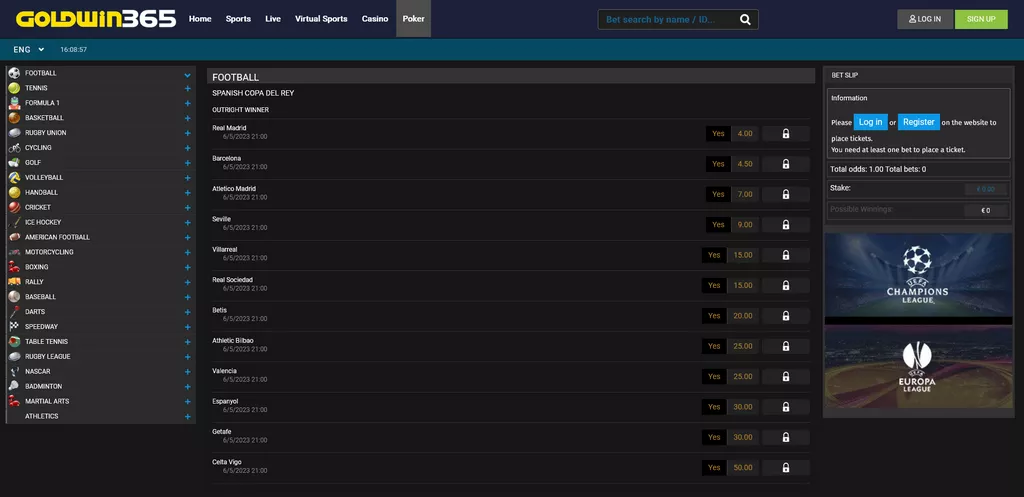
Task: Open the Europa League banner
Action: click(x=918, y=367)
